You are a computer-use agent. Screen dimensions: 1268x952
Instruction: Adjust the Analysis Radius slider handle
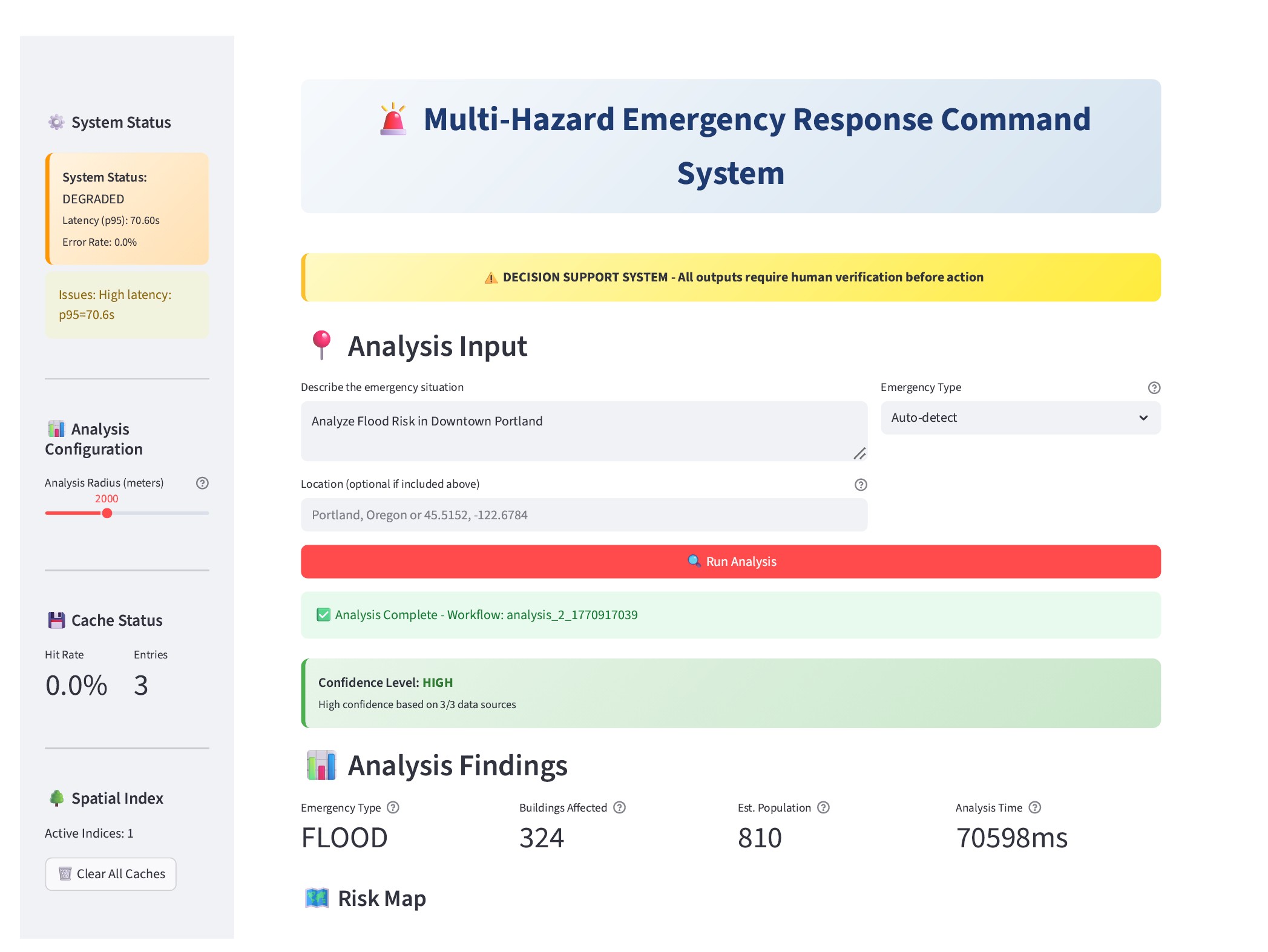click(x=107, y=513)
